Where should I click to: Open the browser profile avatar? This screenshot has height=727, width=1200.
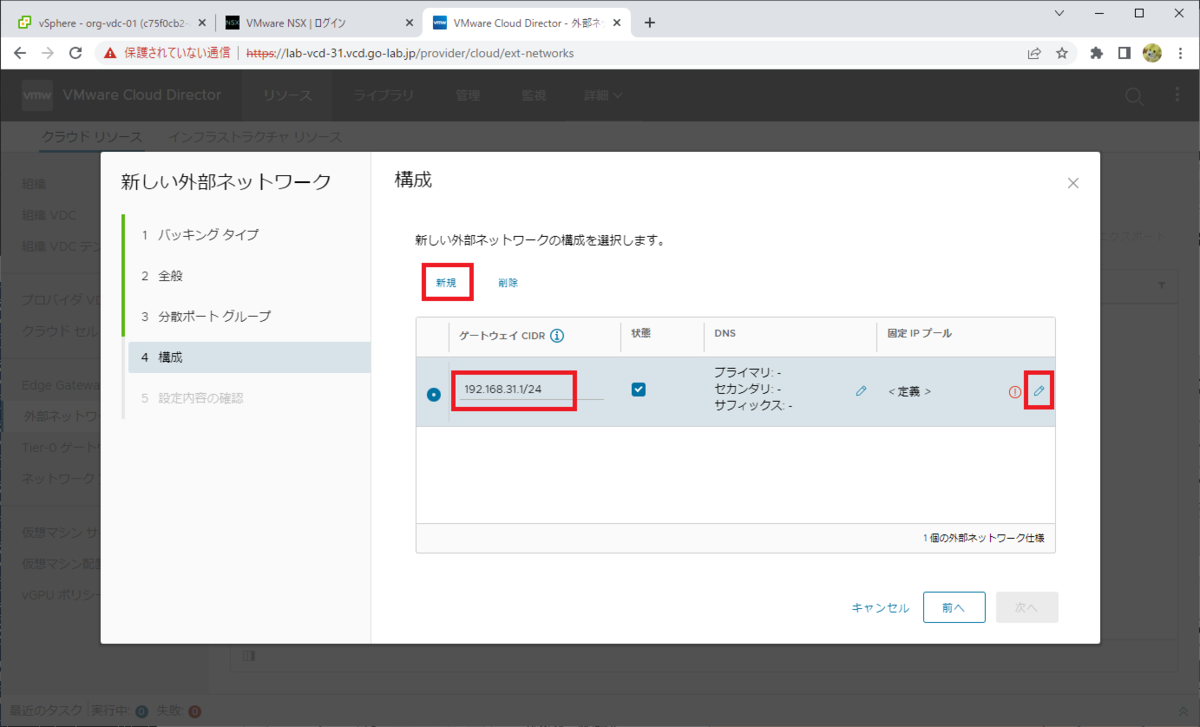click(1151, 53)
